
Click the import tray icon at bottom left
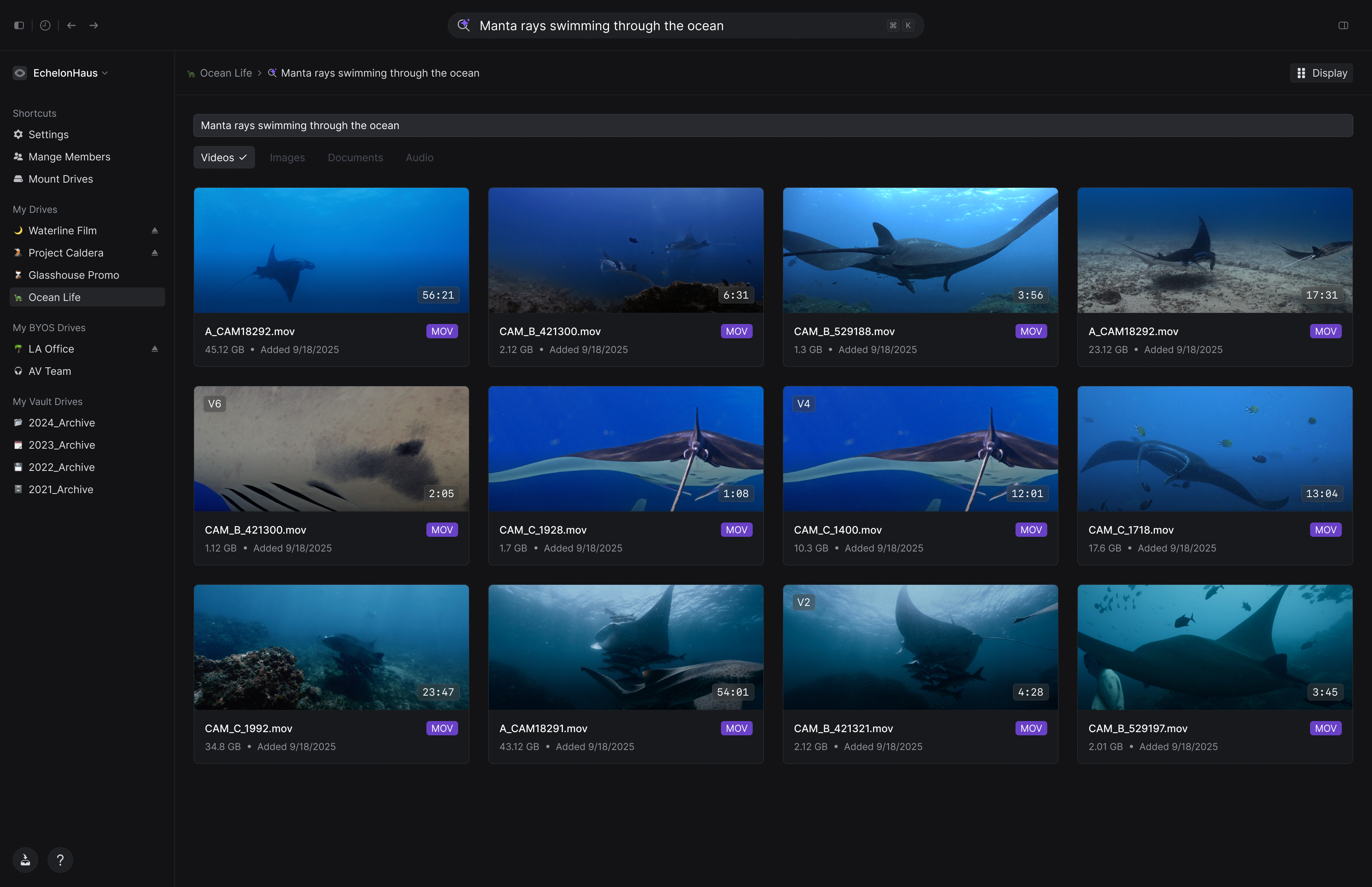click(25, 860)
